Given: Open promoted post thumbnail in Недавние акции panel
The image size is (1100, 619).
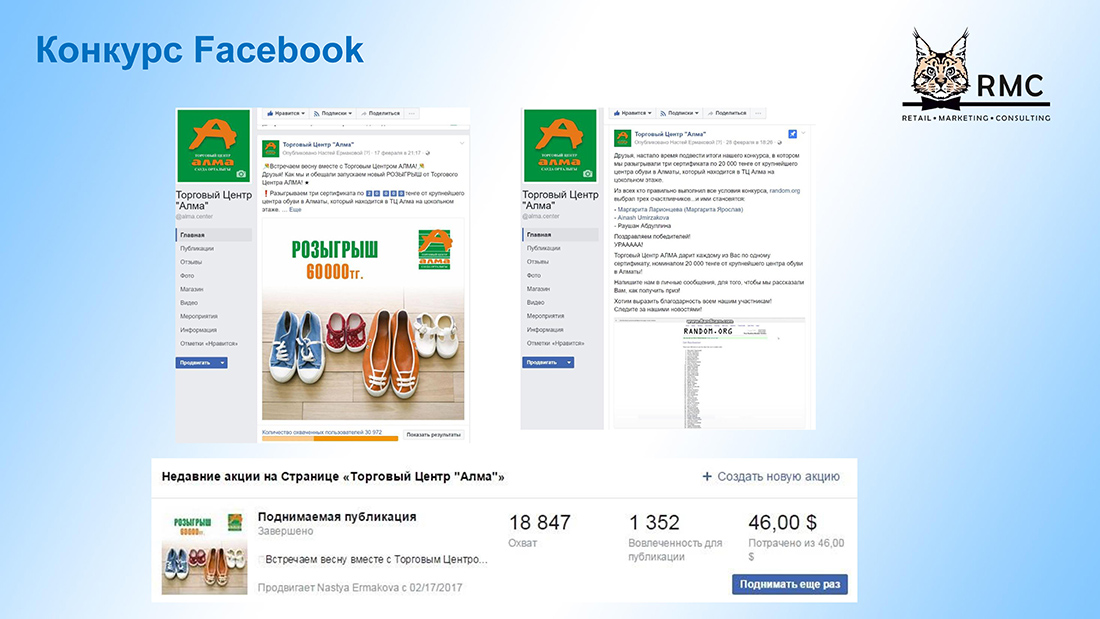Looking at the screenshot, I should click(204, 553).
